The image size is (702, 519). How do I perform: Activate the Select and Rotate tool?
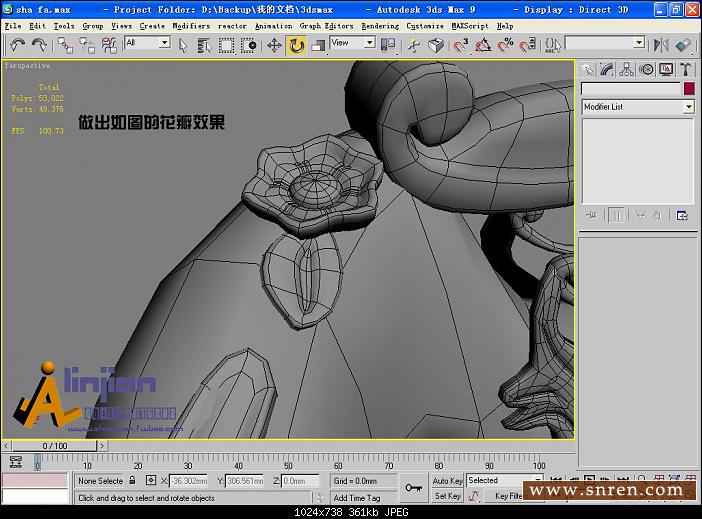(296, 45)
